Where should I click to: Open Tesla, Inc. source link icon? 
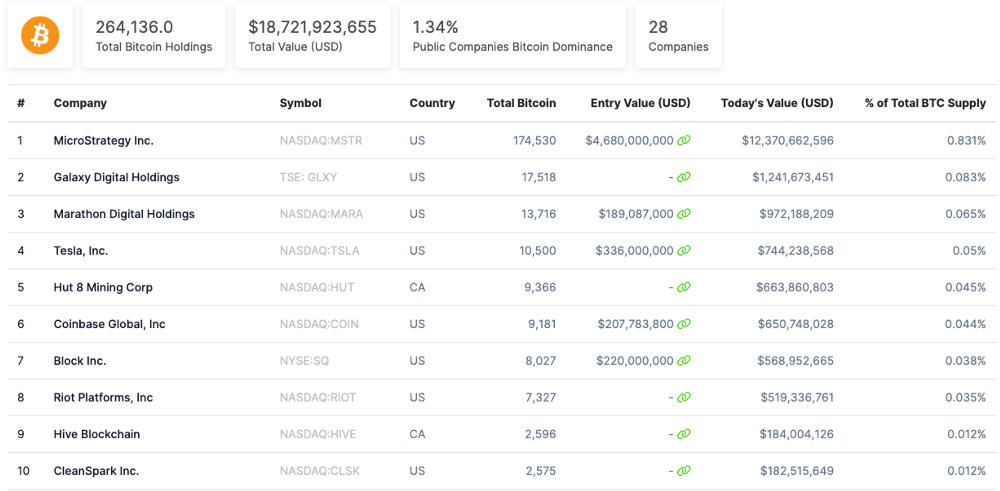point(684,251)
